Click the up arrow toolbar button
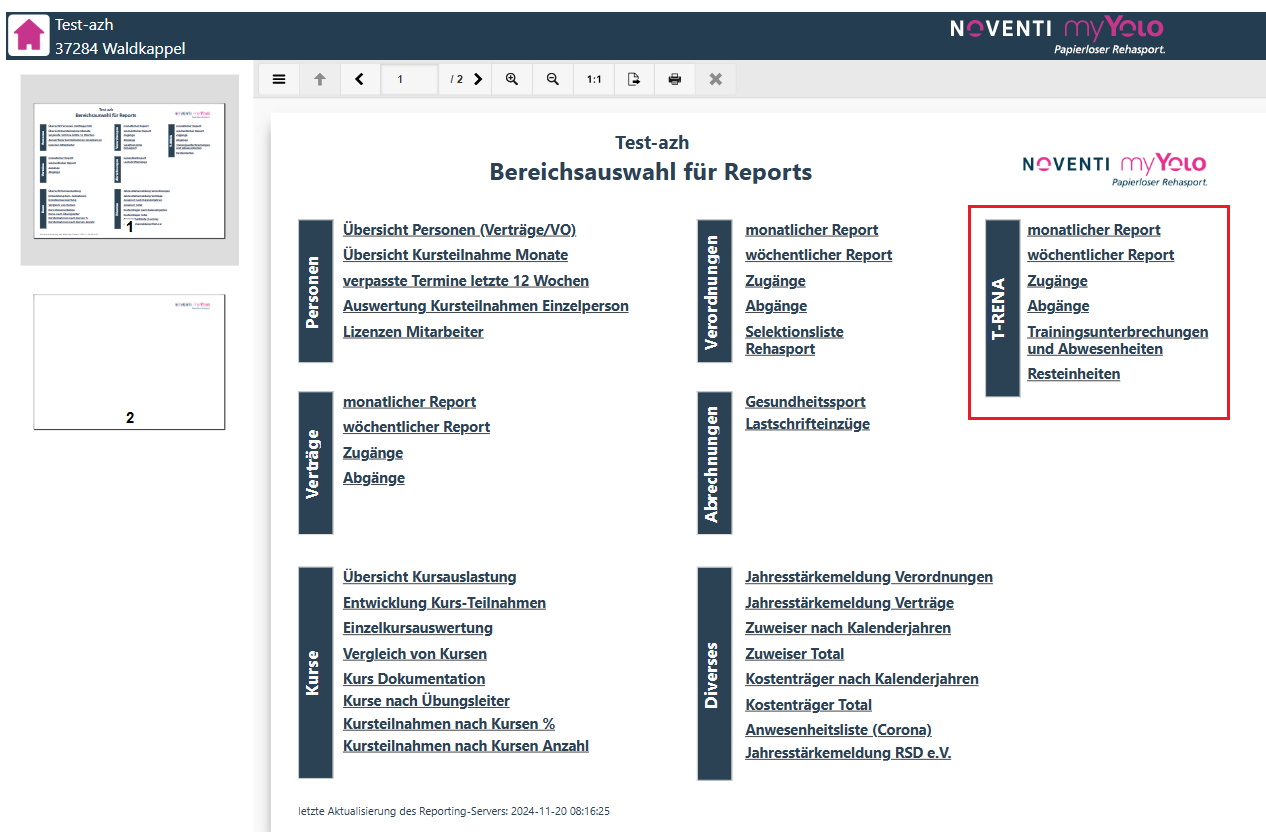Image resolution: width=1266 pixels, height=832 pixels. 320,79
